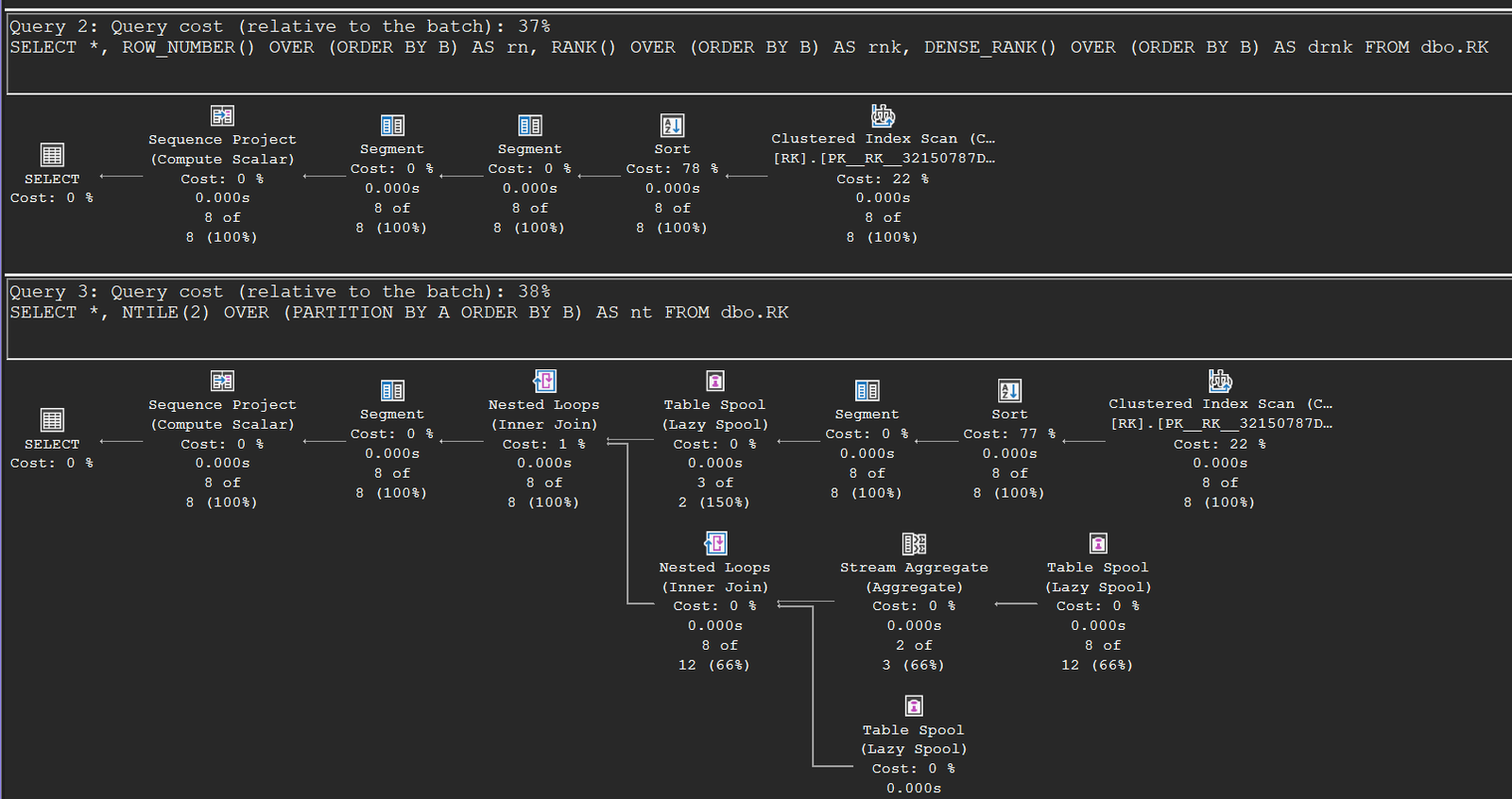Select Segment icon after Sequence Project, Query 3
The image size is (1512, 799).
tap(392, 391)
